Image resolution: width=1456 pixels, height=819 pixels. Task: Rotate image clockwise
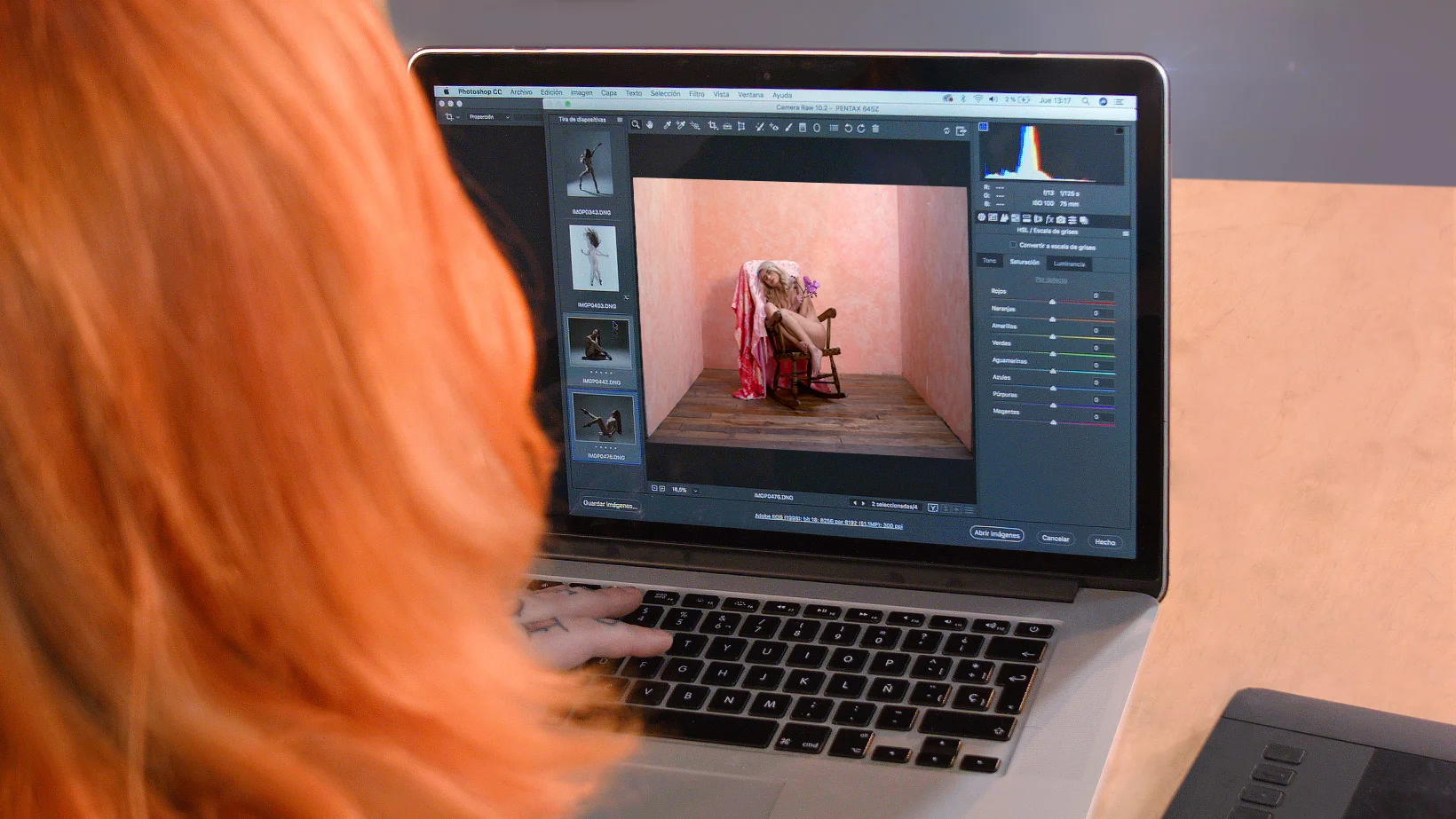pyautogui.click(x=861, y=129)
